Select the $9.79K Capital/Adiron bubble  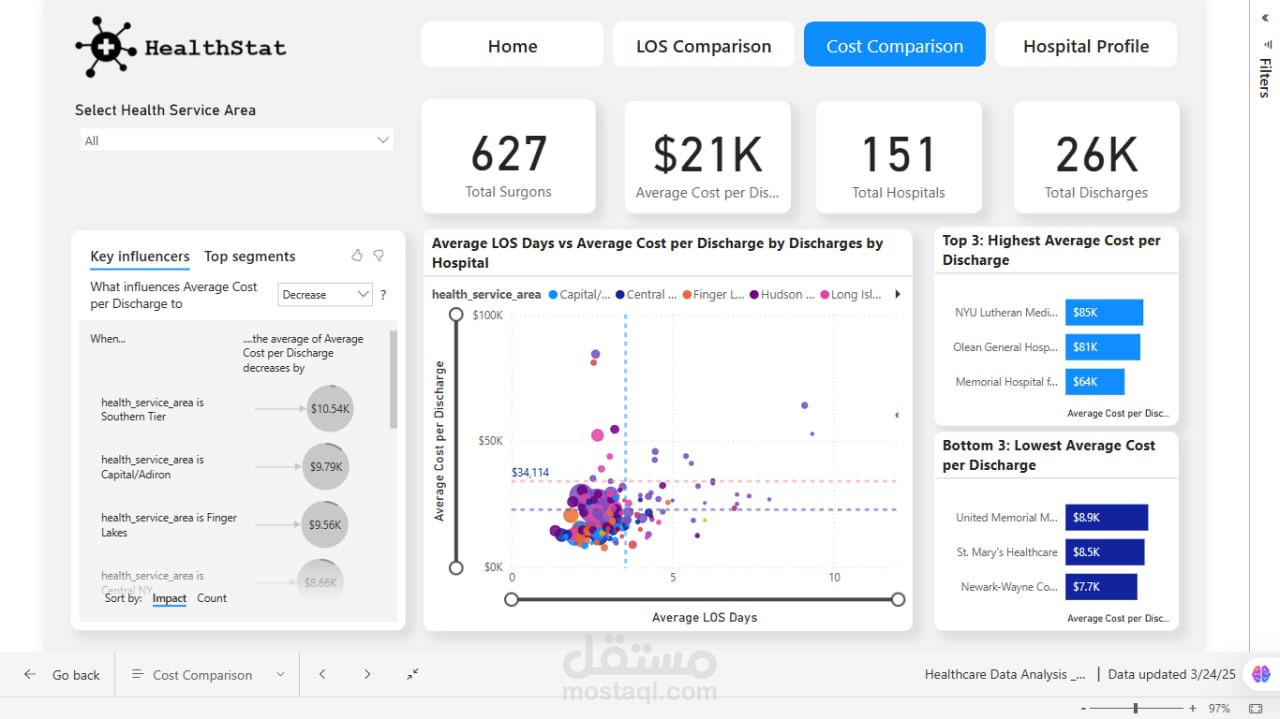[x=326, y=466]
